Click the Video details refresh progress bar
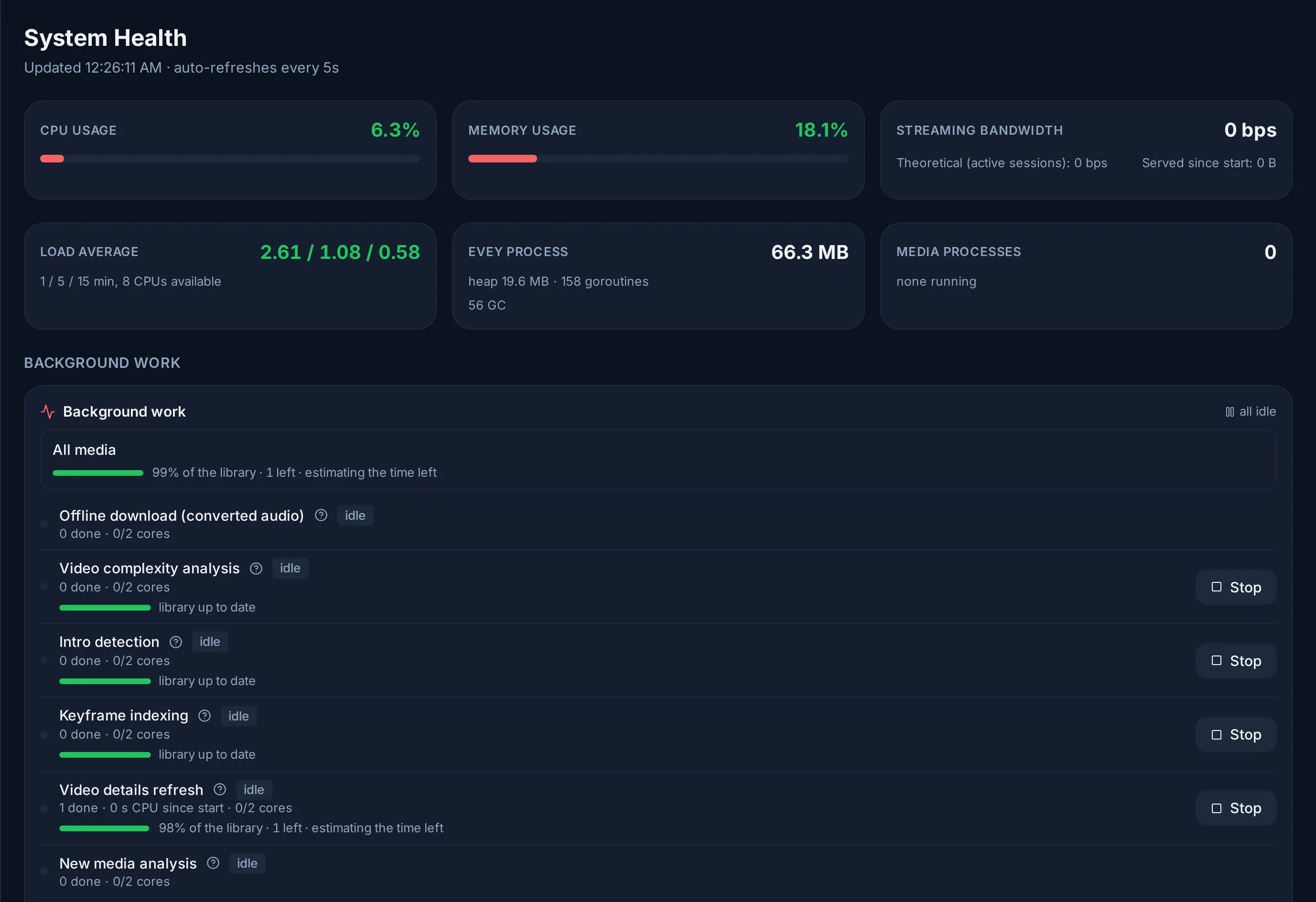The height and width of the screenshot is (902, 1316). click(105, 828)
